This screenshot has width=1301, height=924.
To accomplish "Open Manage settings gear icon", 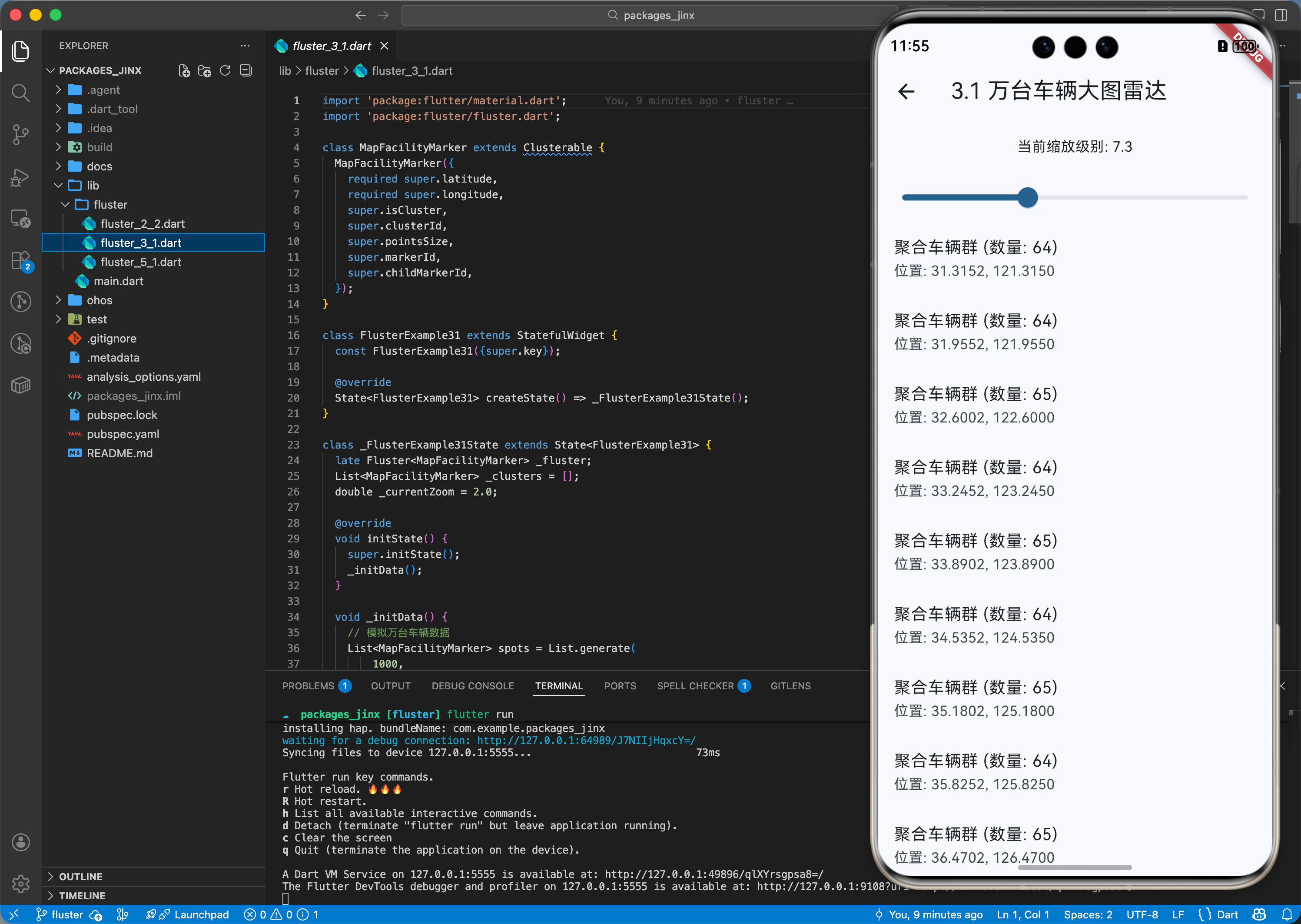I will click(20, 884).
